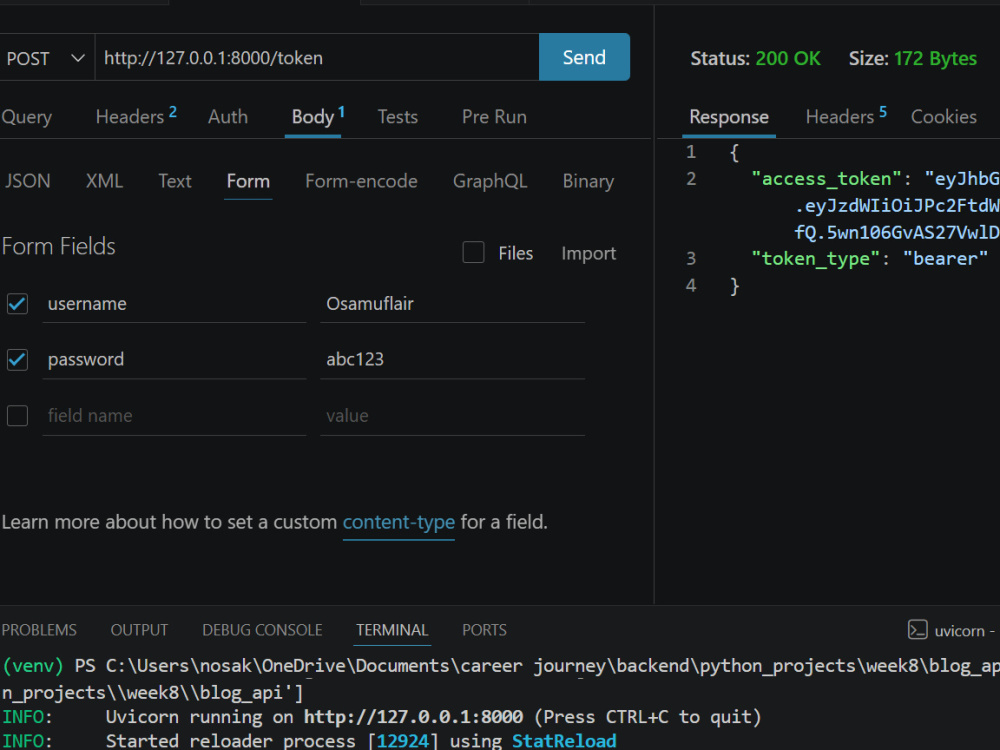The height and width of the screenshot is (750, 1000).
Task: Click the 172 Bytes size text
Action: 935,59
